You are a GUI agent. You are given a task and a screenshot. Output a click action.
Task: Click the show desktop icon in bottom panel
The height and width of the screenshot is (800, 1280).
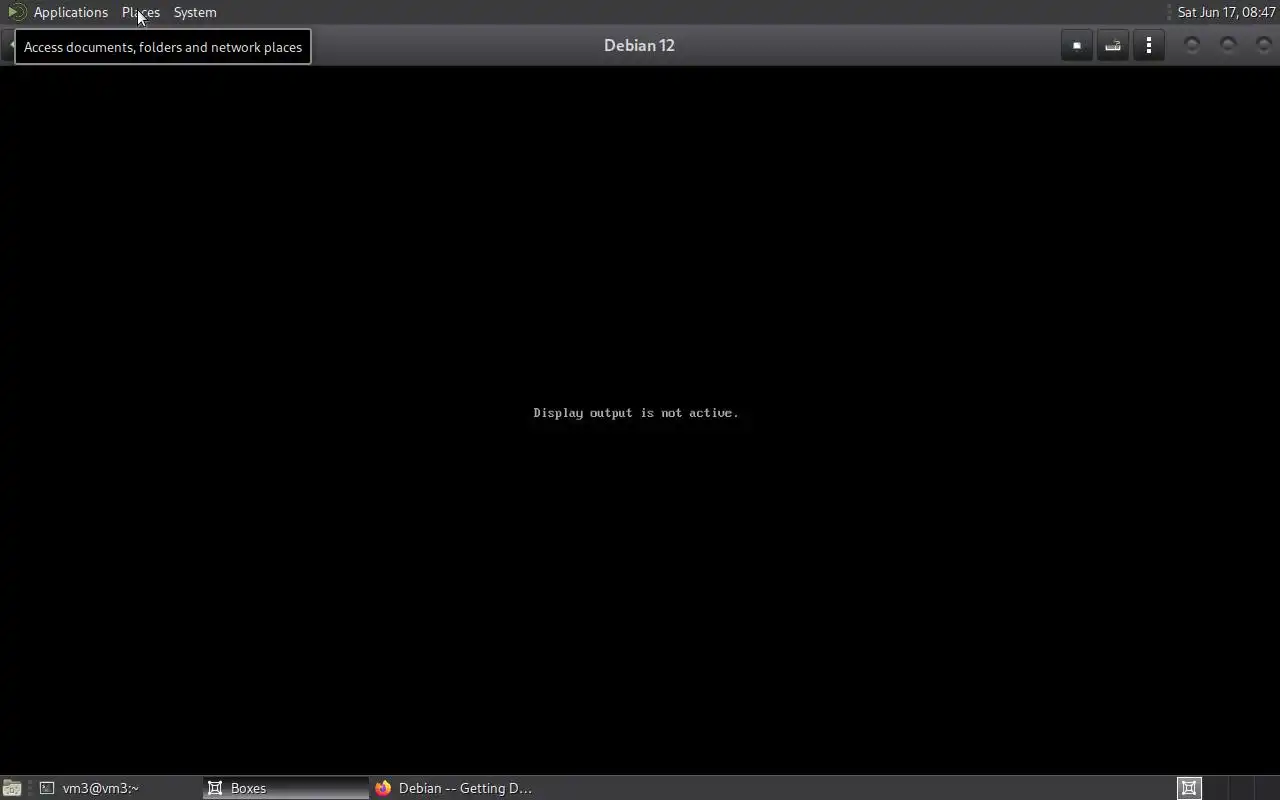pyautogui.click(x=11, y=788)
